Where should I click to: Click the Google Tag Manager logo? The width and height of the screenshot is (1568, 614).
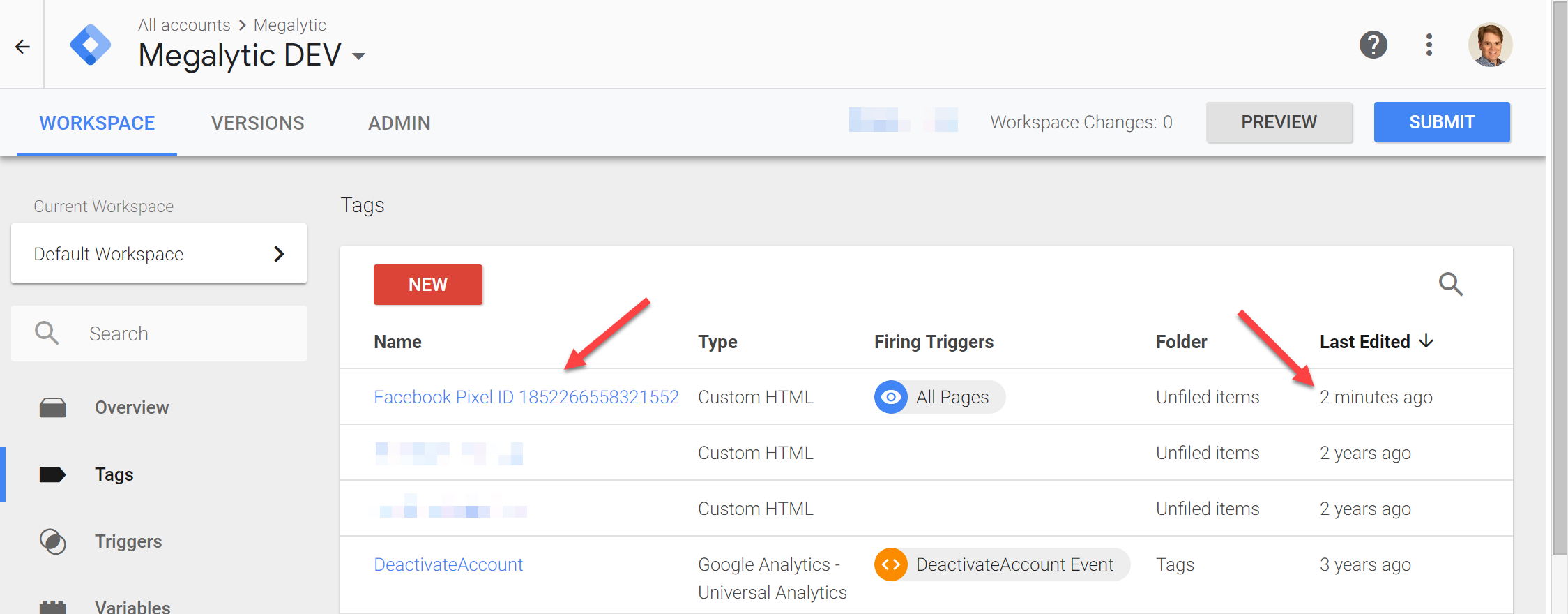(91, 45)
